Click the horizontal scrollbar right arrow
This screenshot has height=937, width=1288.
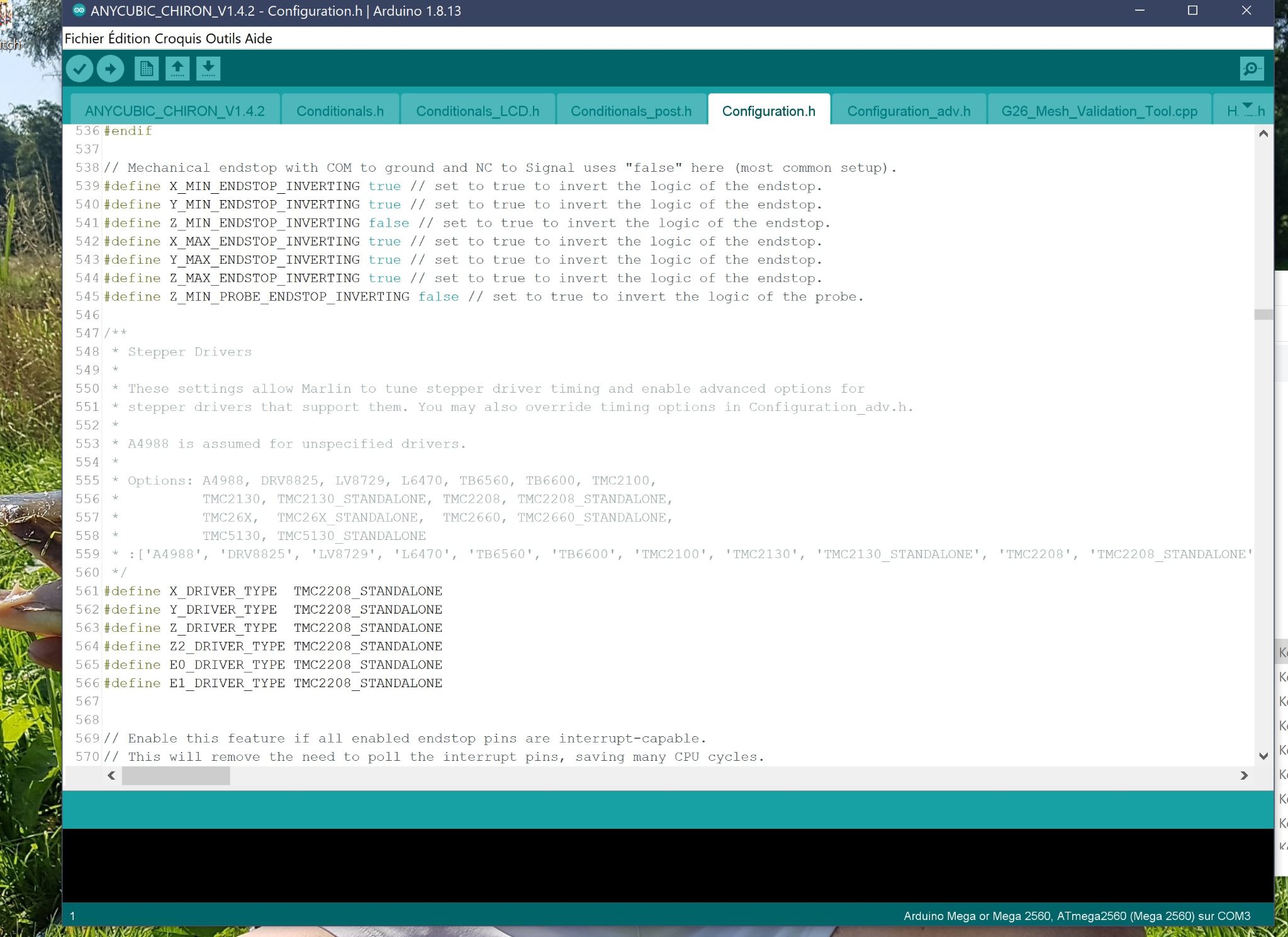(x=1244, y=775)
